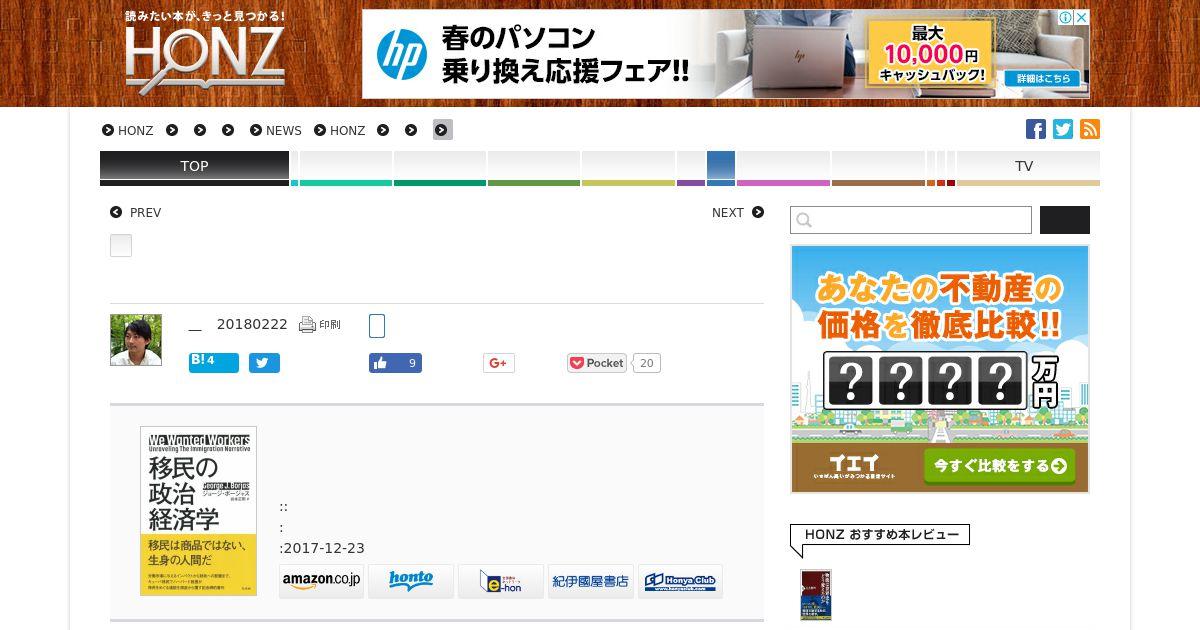Open the book cover thumbnail

(x=198, y=511)
